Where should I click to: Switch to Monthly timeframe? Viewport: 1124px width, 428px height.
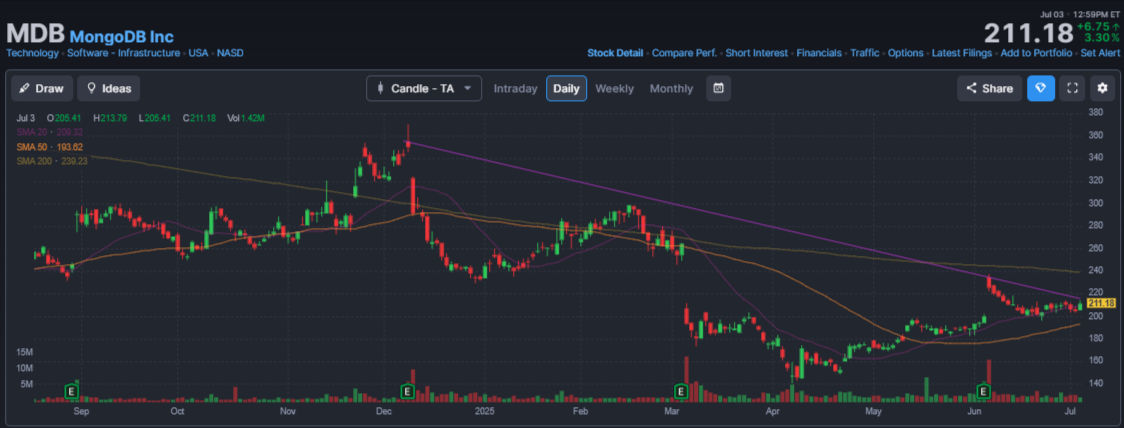pos(671,89)
